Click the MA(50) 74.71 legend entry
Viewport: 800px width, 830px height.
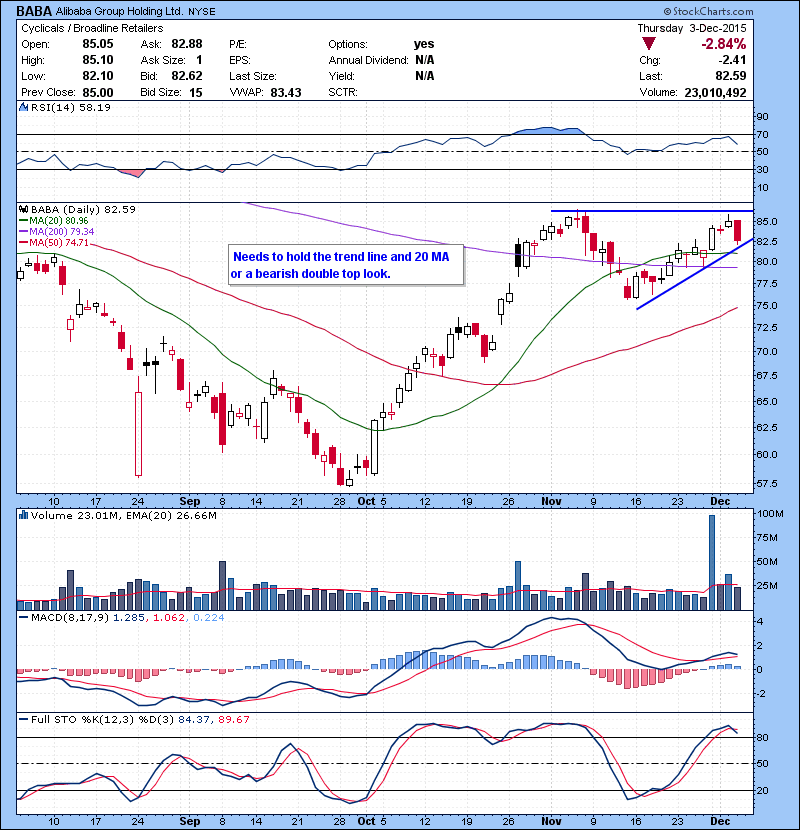[x=53, y=242]
